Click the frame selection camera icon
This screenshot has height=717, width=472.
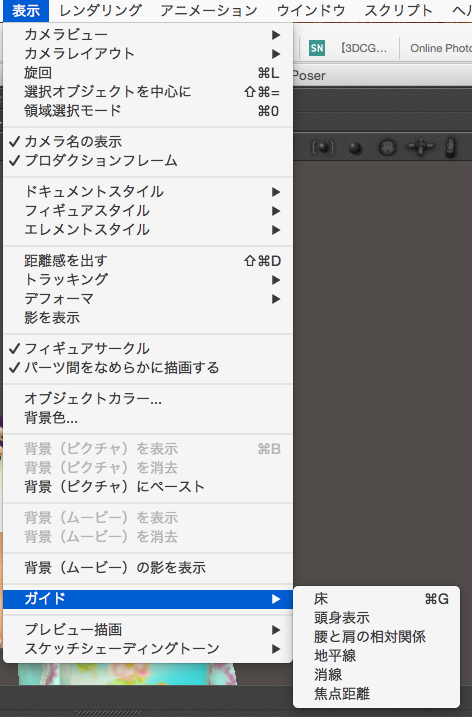(322, 147)
